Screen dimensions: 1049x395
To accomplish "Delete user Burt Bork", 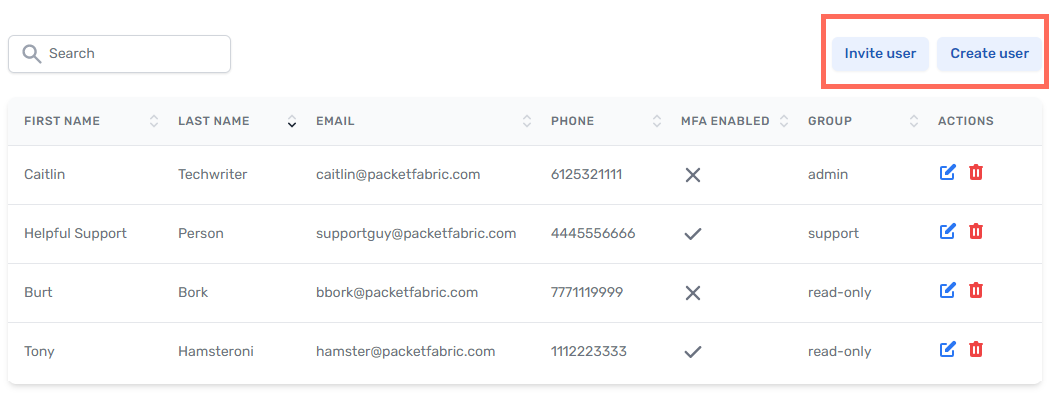I will (x=976, y=291).
